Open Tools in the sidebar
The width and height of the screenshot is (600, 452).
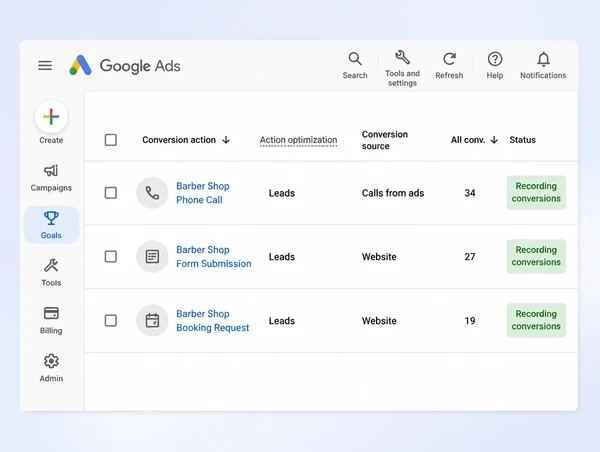pyautogui.click(x=51, y=273)
